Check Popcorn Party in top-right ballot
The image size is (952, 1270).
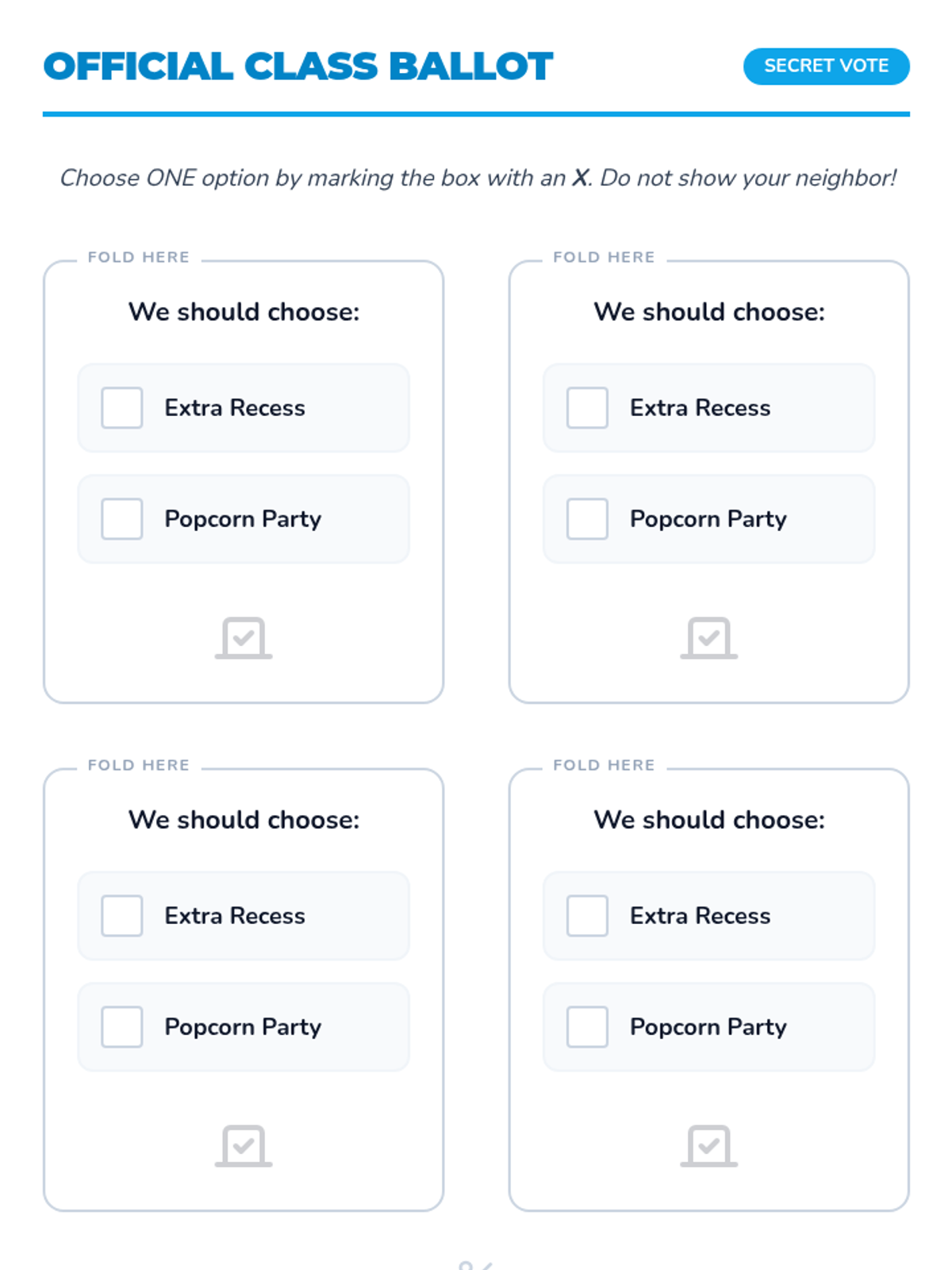pyautogui.click(x=587, y=519)
